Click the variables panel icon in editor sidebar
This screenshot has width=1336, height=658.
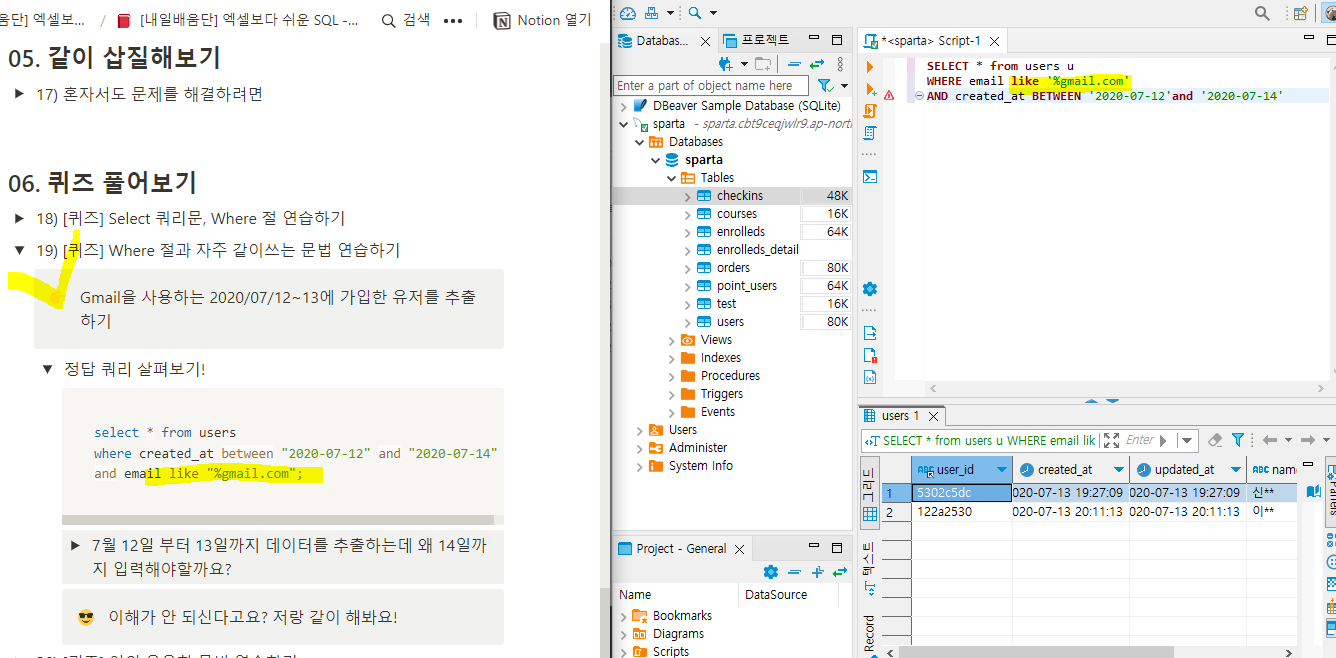coord(869,377)
